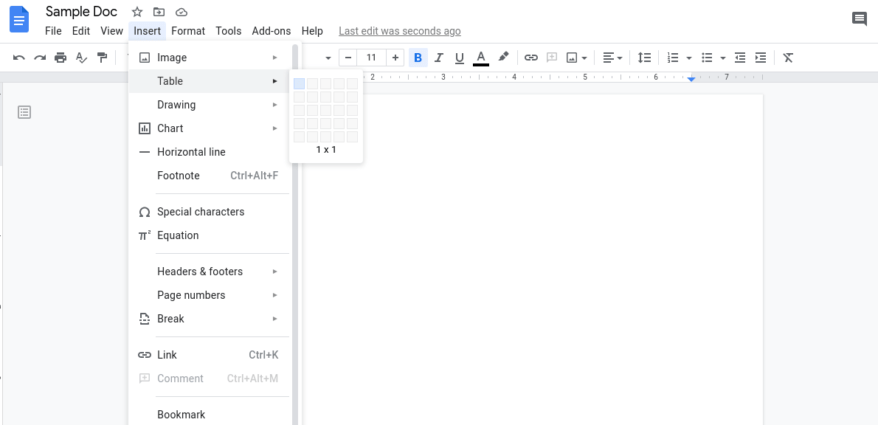This screenshot has height=425, width=878.
Task: Open the highlight color tool
Action: click(x=503, y=57)
